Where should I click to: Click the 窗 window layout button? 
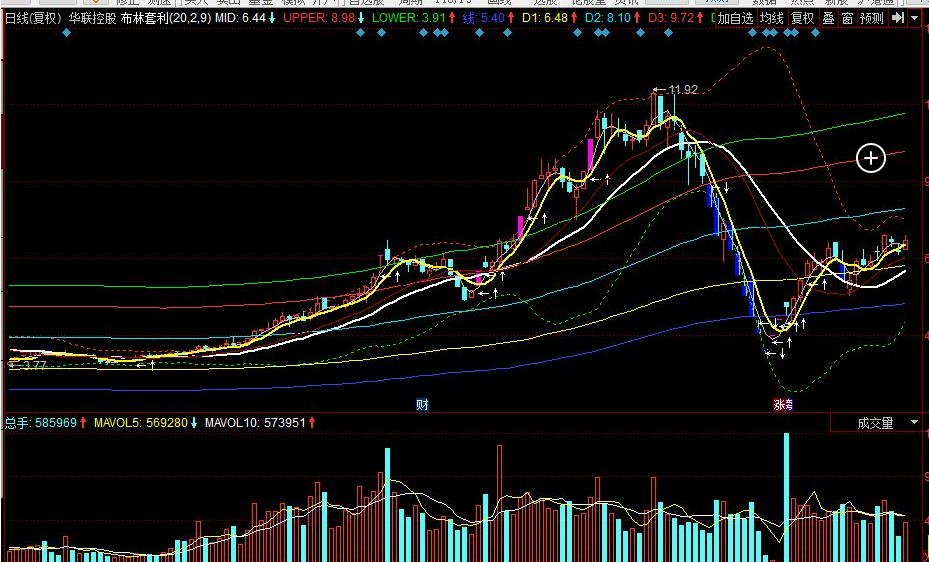(848, 18)
